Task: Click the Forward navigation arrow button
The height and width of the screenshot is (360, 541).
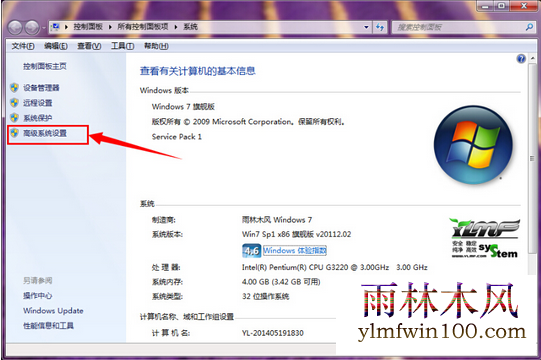Action: click(x=32, y=28)
